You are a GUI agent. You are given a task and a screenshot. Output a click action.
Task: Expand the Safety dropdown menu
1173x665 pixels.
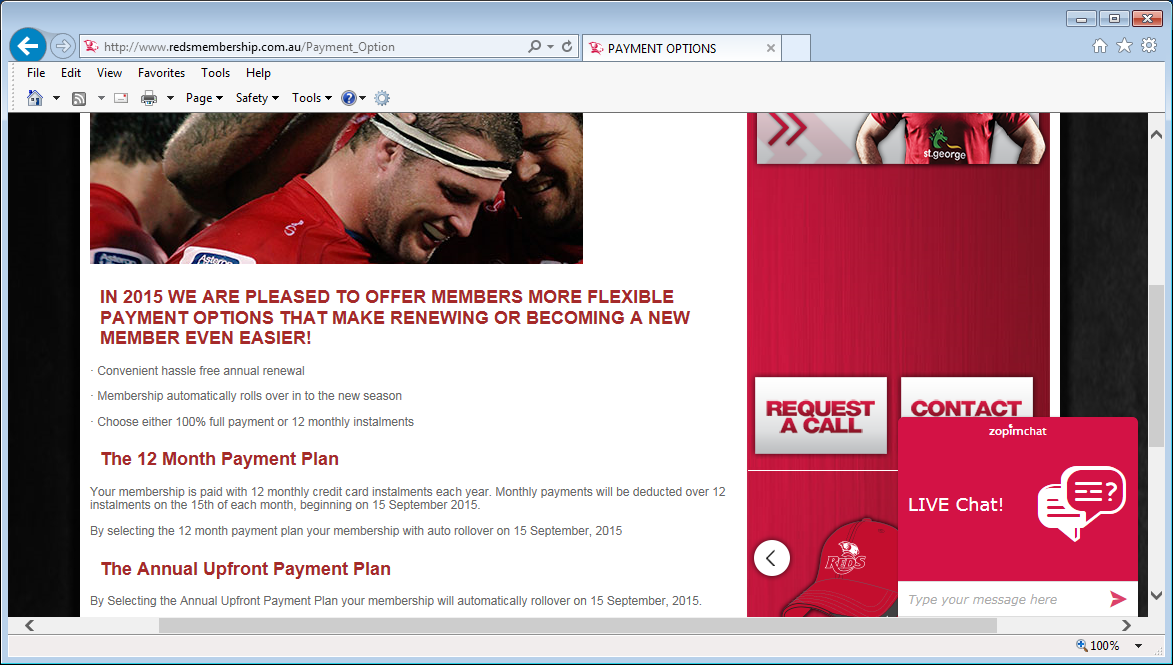coord(257,98)
